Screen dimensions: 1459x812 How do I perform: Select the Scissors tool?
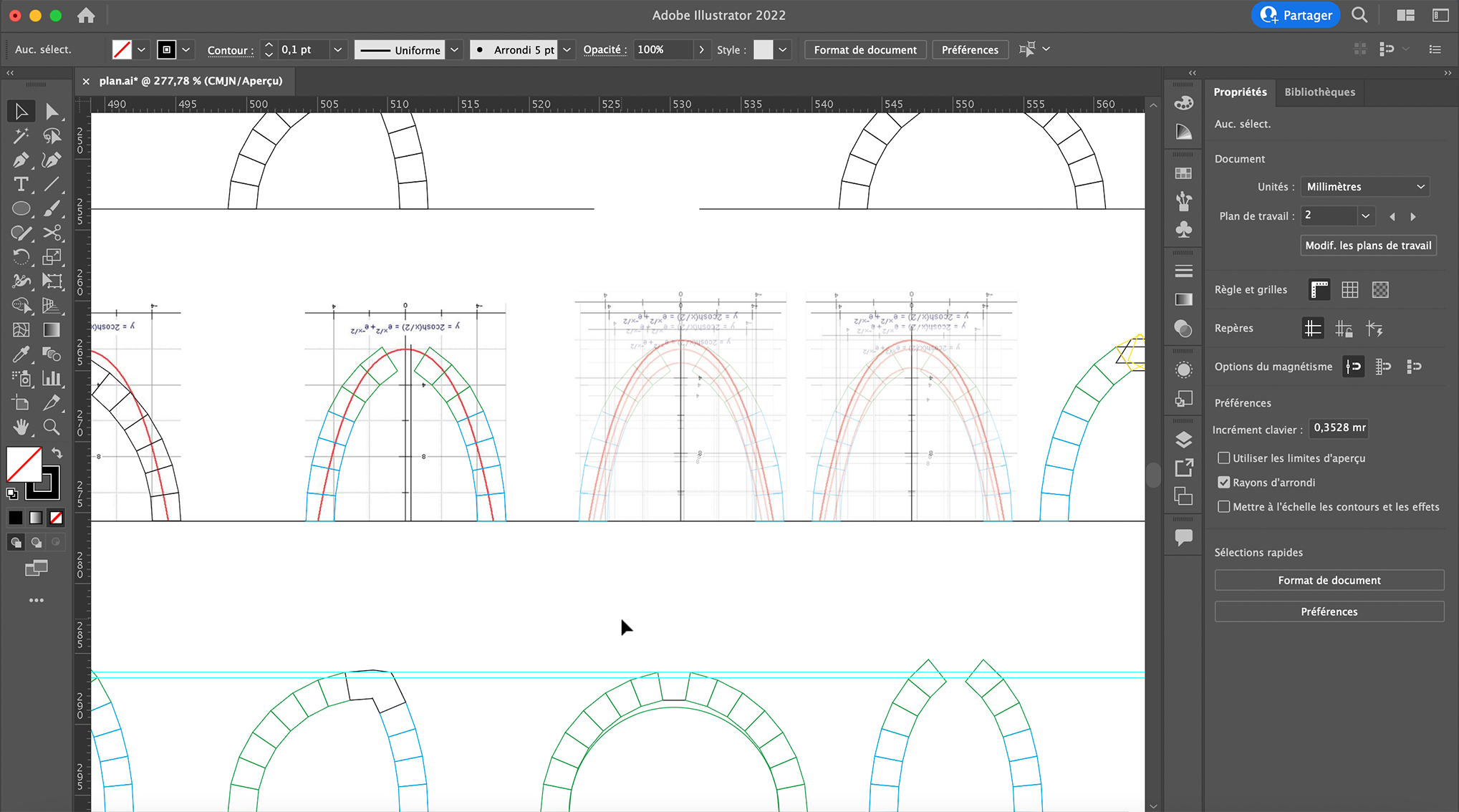[51, 233]
